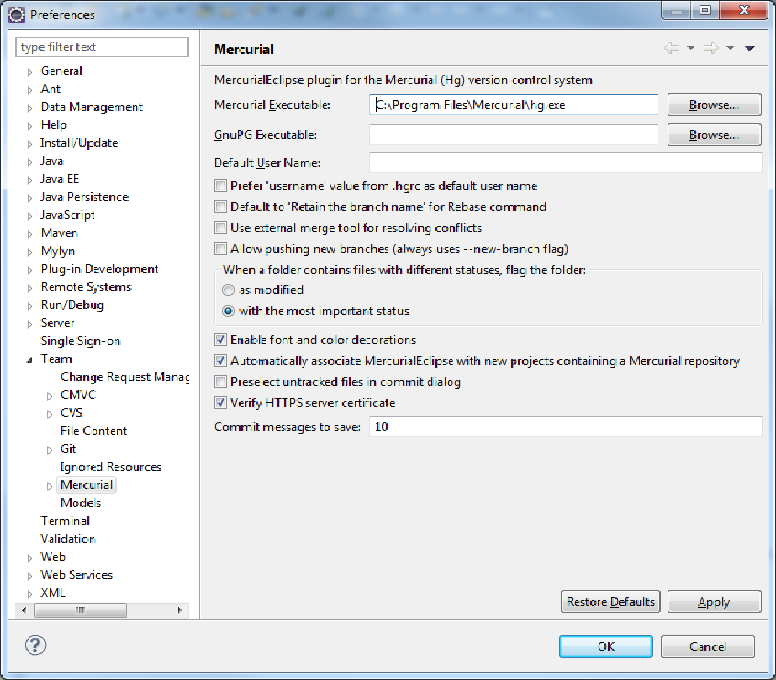Select the Help preferences item
The image size is (776, 680).
[x=53, y=125]
